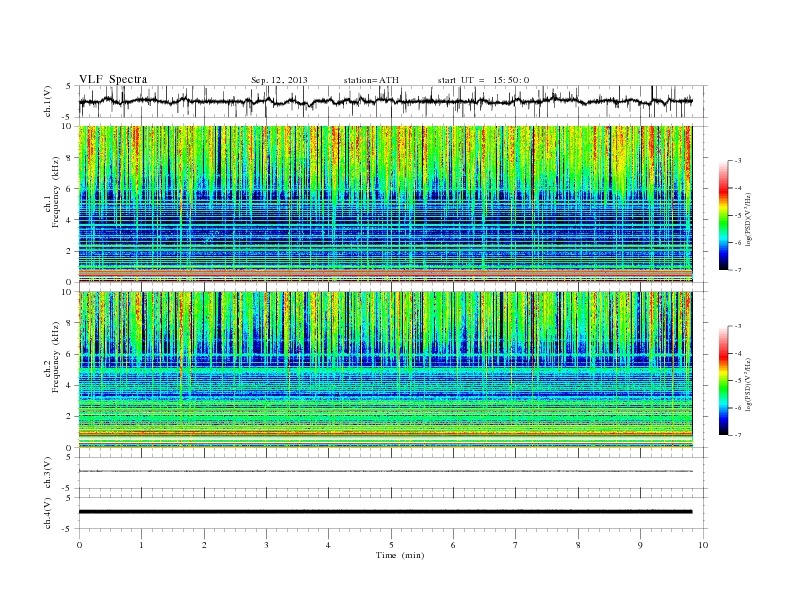Click the "VLF Spectra" plot title
The height and width of the screenshot is (612, 792).
point(113,79)
